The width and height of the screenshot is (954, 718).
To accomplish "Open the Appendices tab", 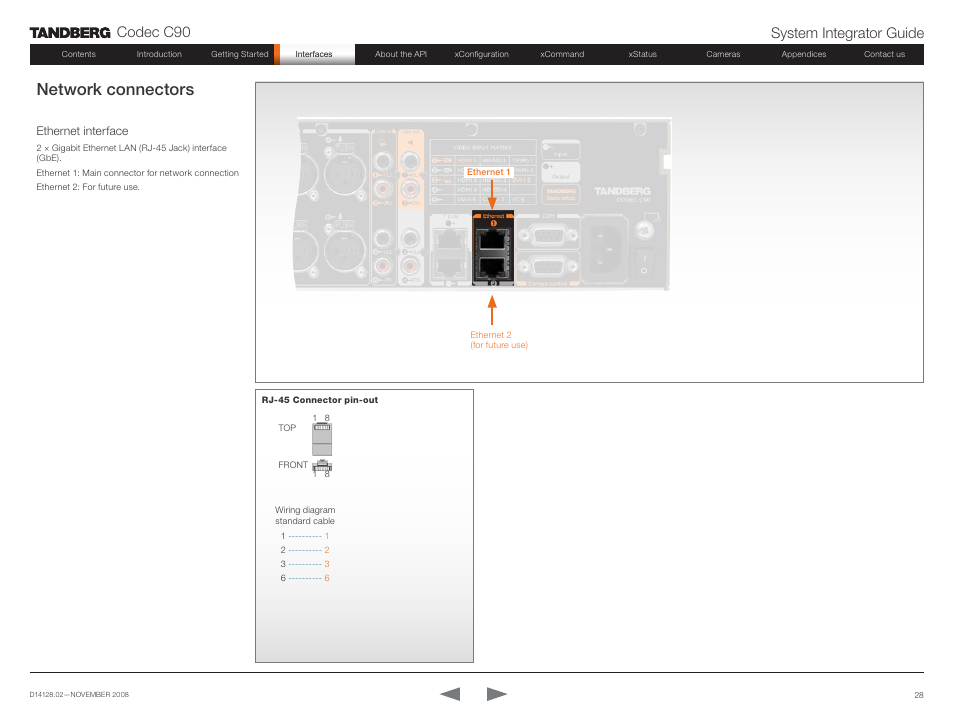I will (804, 54).
